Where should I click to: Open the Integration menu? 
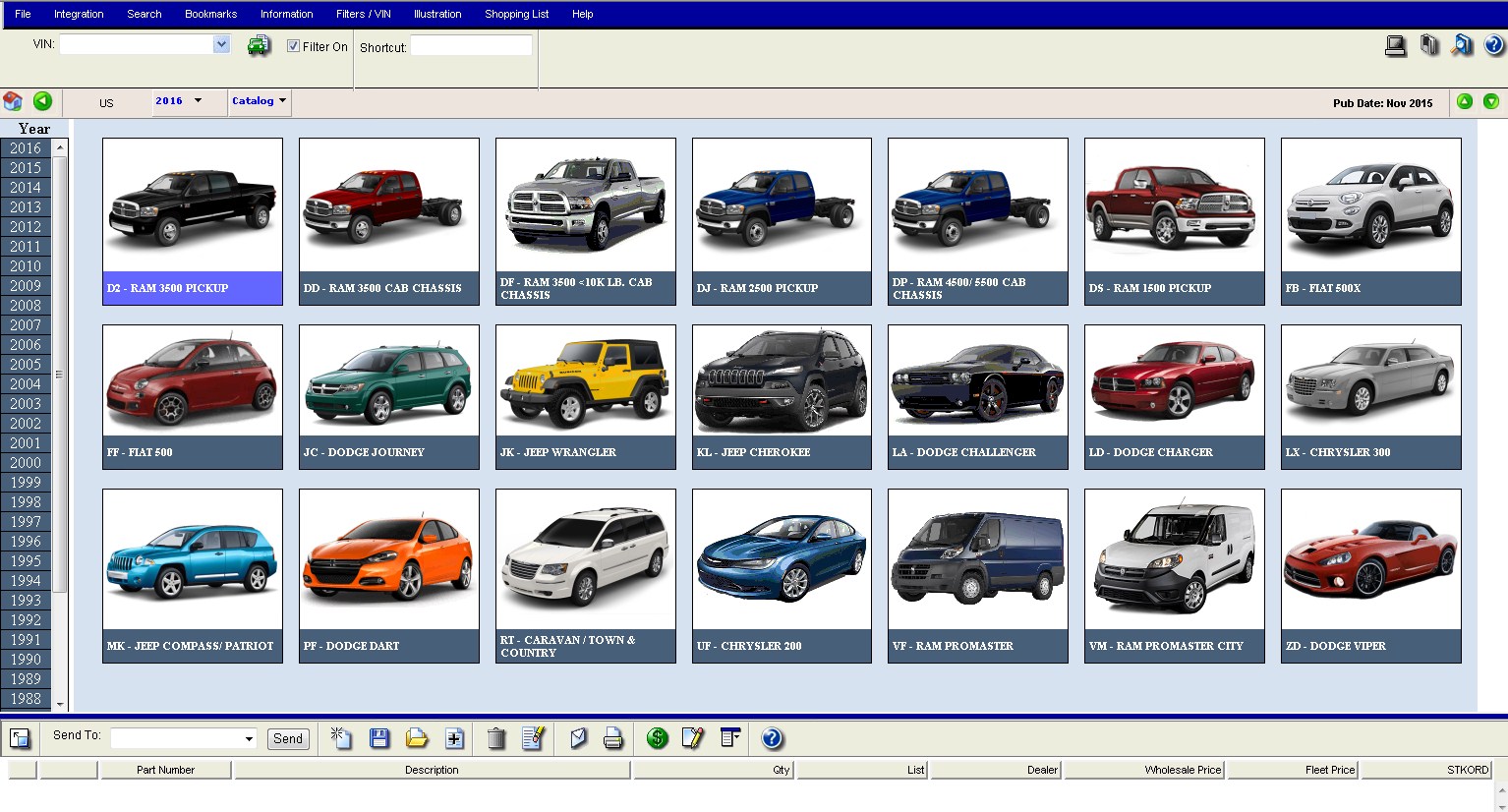point(79,14)
